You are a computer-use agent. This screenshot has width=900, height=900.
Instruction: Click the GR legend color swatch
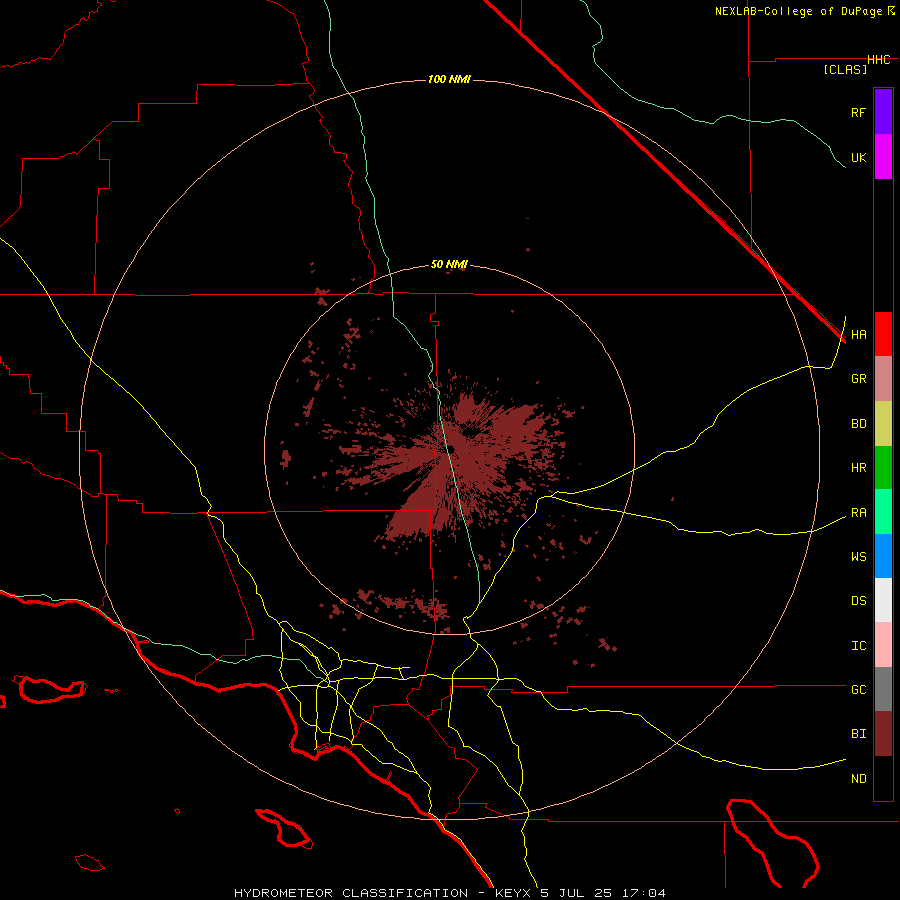(883, 379)
